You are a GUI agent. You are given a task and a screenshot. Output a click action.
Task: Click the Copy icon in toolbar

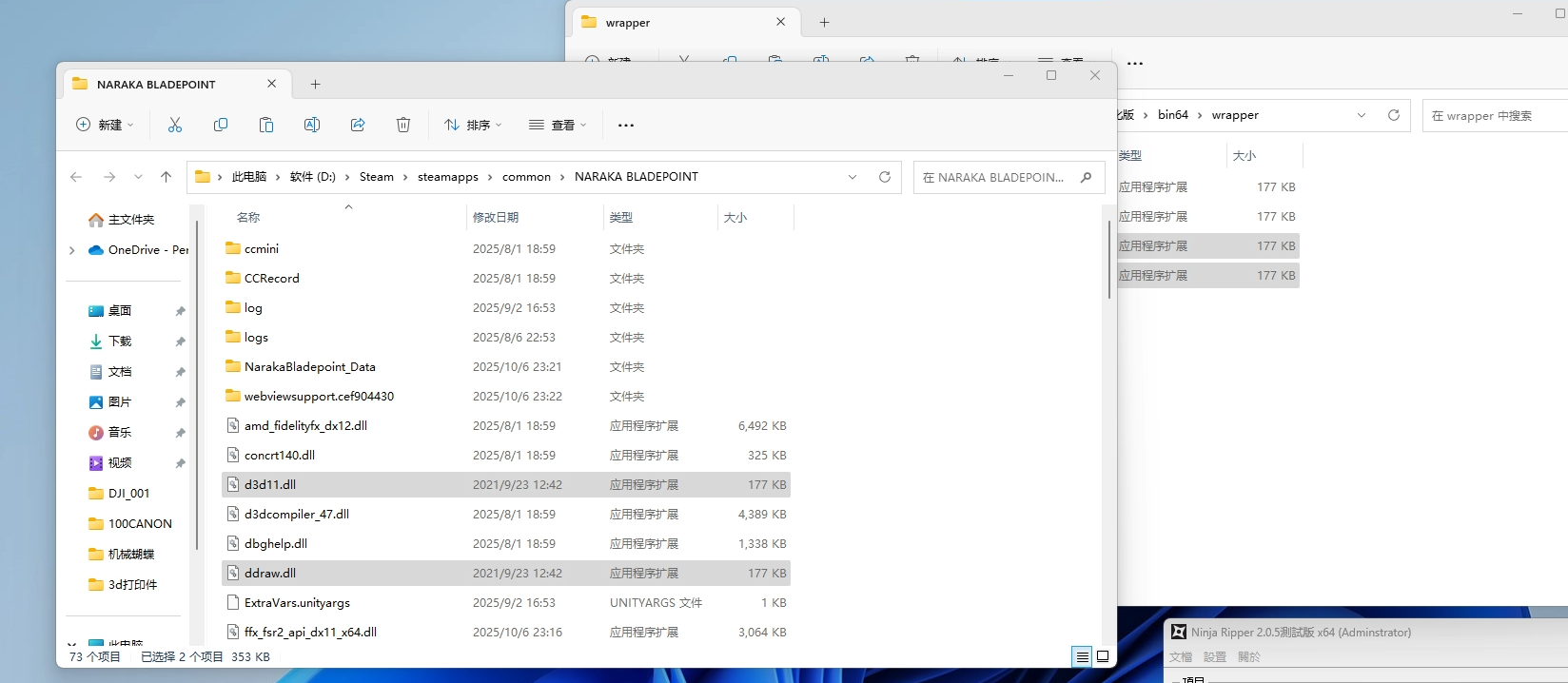point(221,125)
